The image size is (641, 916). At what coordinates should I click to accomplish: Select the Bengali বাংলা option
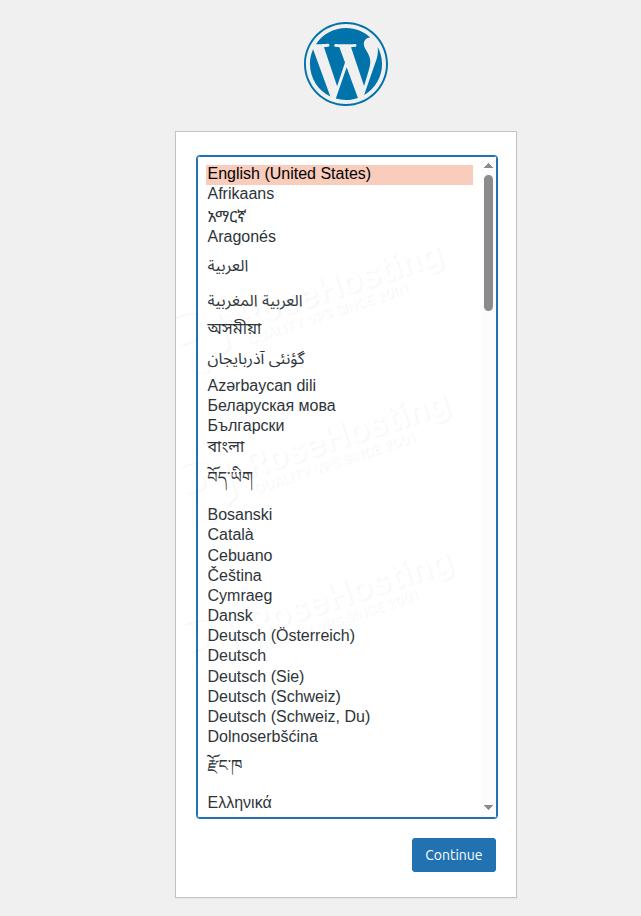(x=340, y=447)
